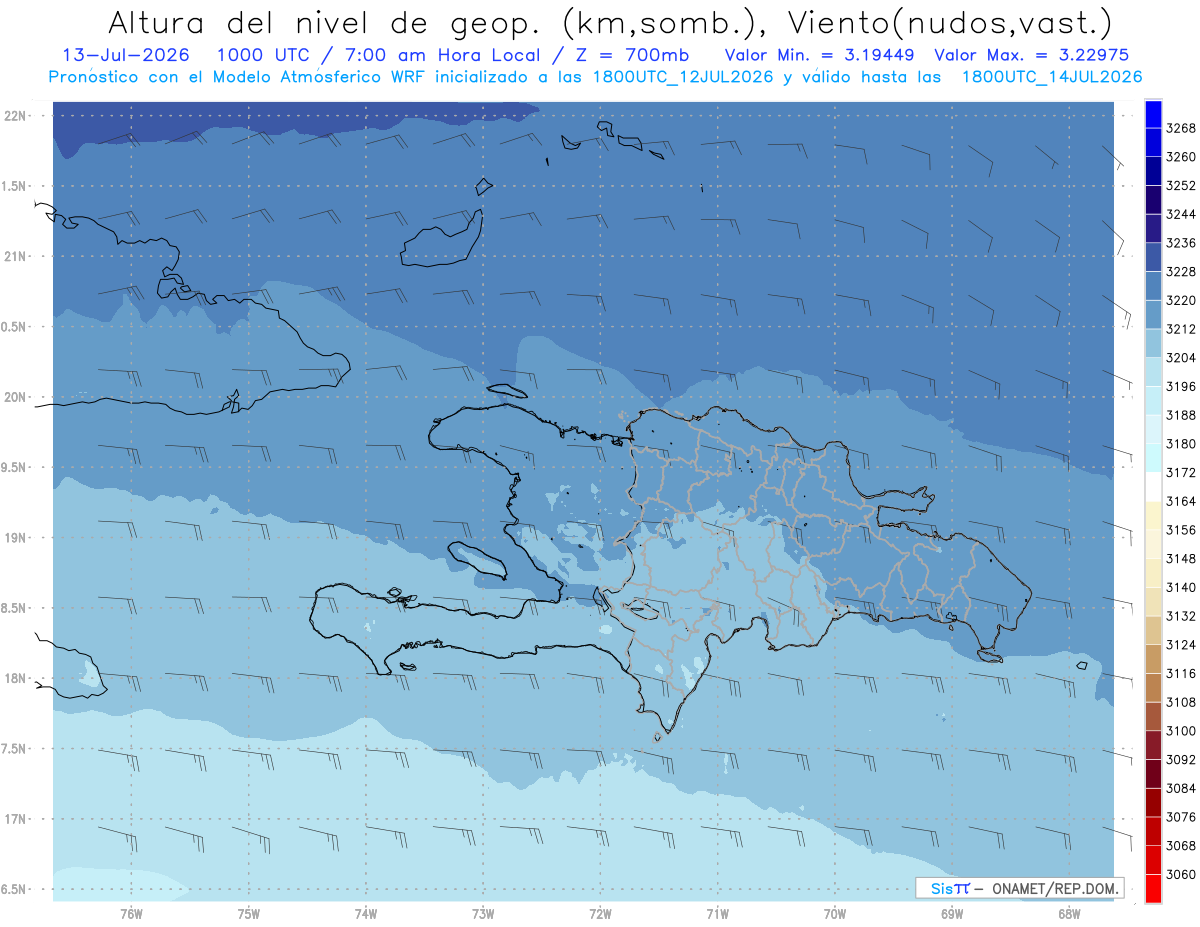Click the latitude axis label '21N'

[x=15, y=256]
